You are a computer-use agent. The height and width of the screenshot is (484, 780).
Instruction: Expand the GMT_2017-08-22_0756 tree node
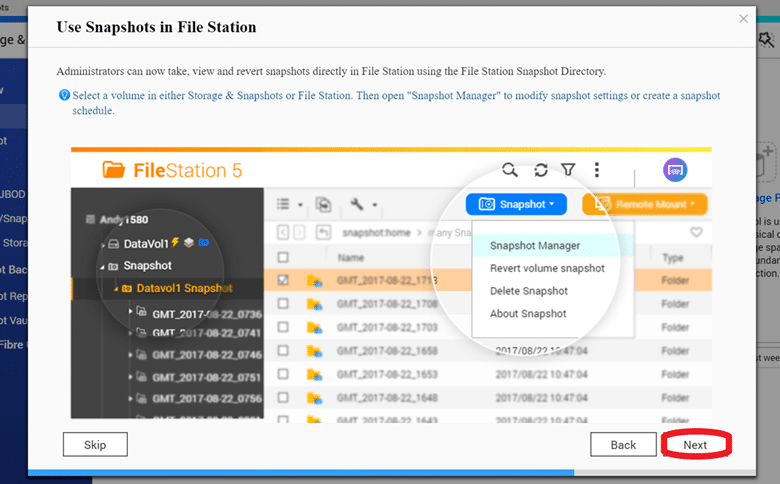point(130,398)
